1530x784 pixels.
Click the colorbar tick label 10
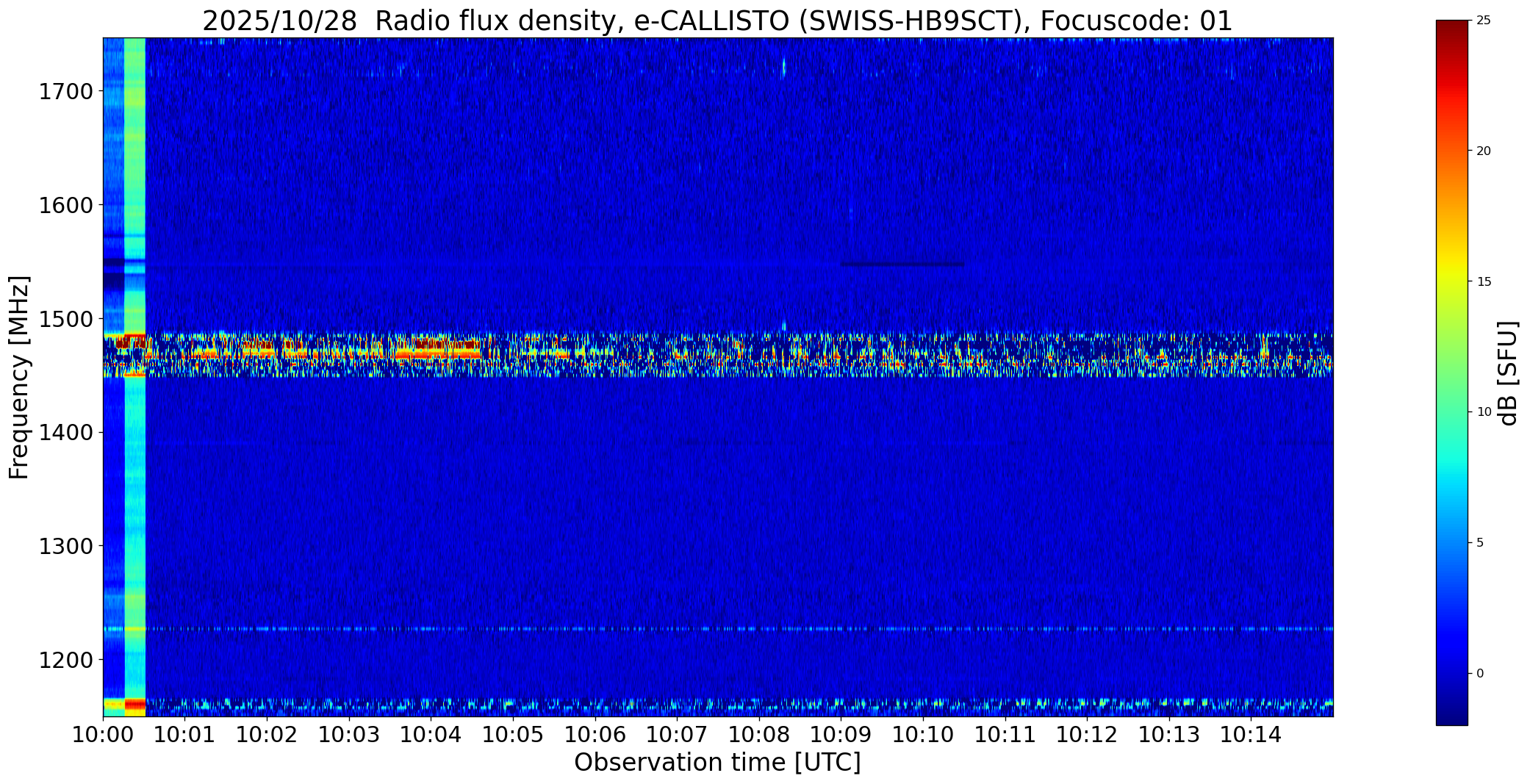(1484, 412)
